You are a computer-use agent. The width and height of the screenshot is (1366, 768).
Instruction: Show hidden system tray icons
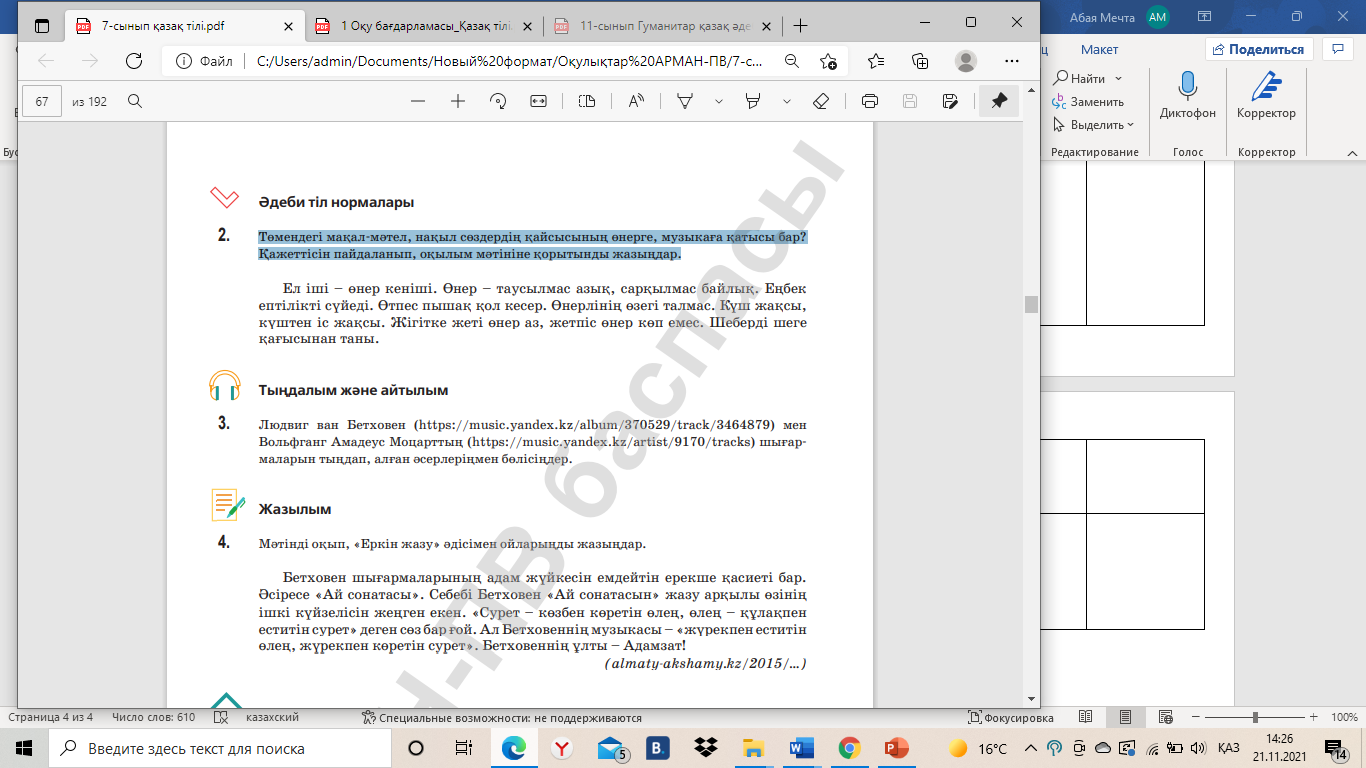[x=1033, y=748]
